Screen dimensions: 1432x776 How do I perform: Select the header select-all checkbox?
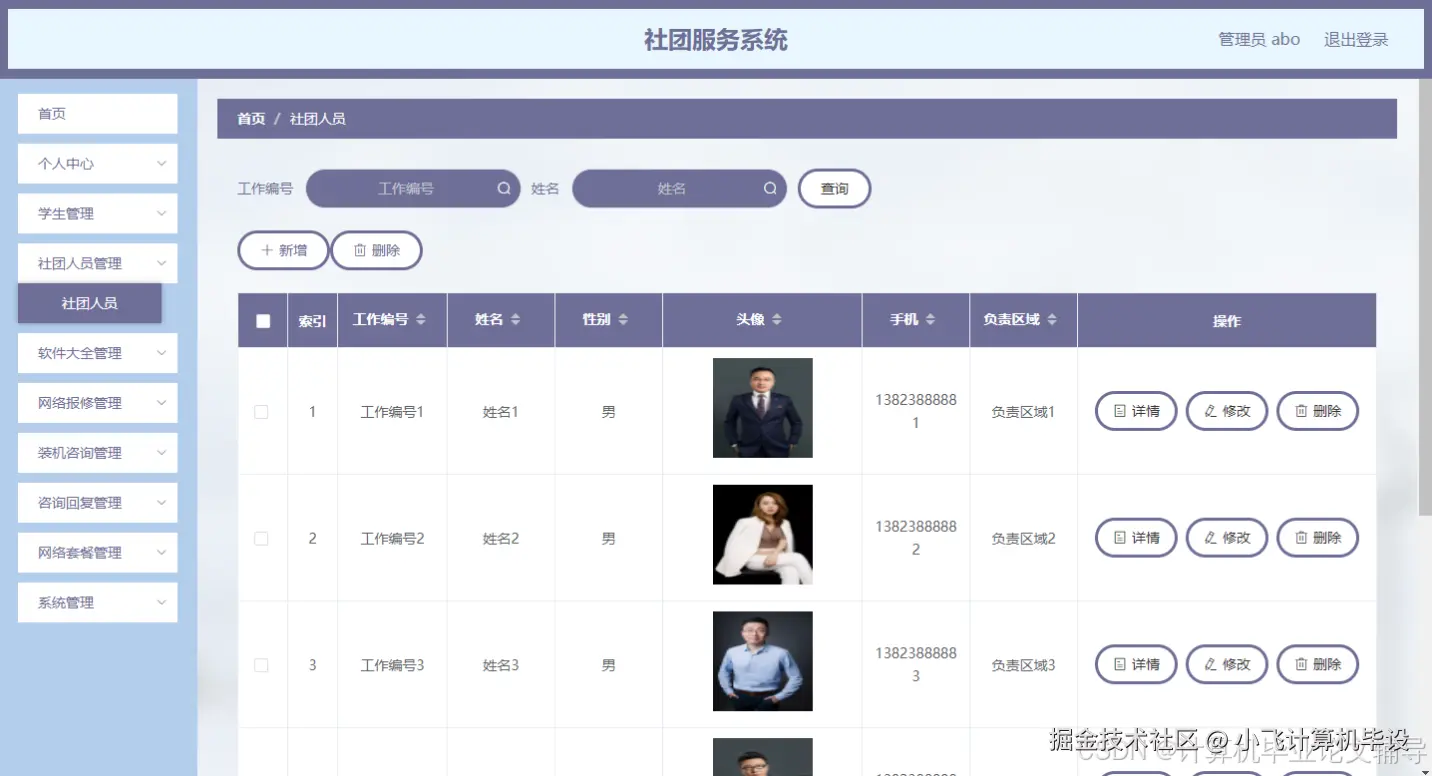tap(263, 321)
